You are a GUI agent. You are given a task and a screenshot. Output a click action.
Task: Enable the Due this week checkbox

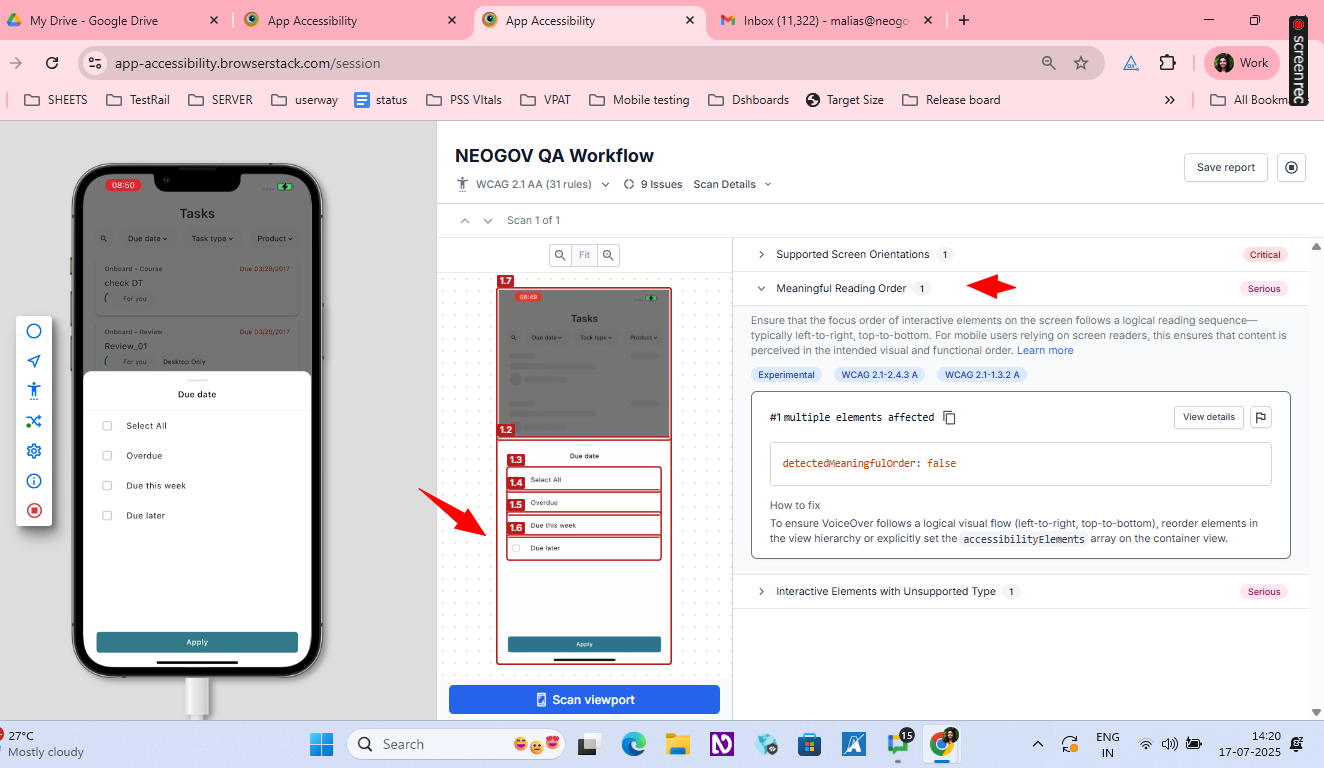[108, 486]
